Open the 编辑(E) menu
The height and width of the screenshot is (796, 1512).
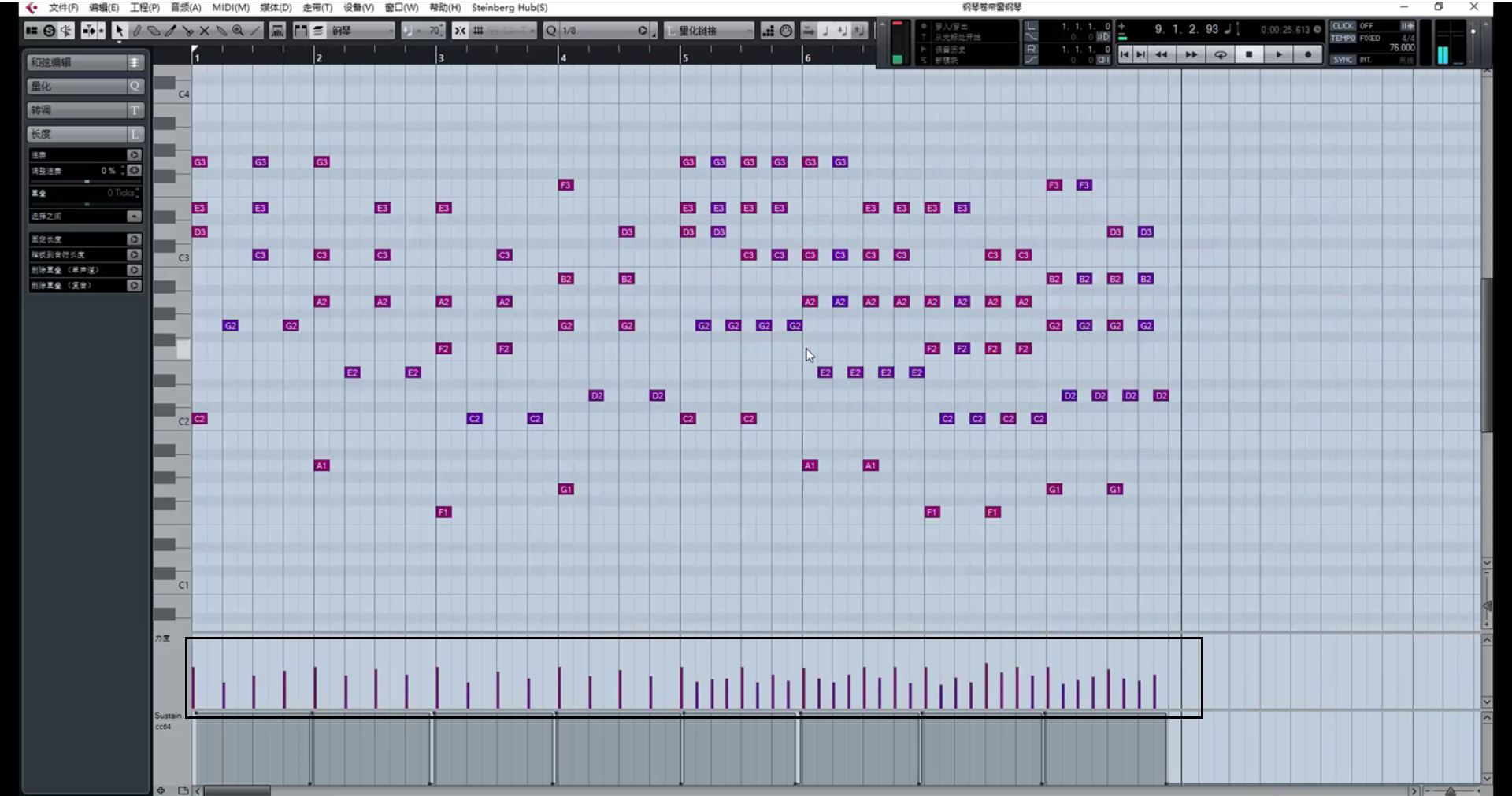[104, 7]
